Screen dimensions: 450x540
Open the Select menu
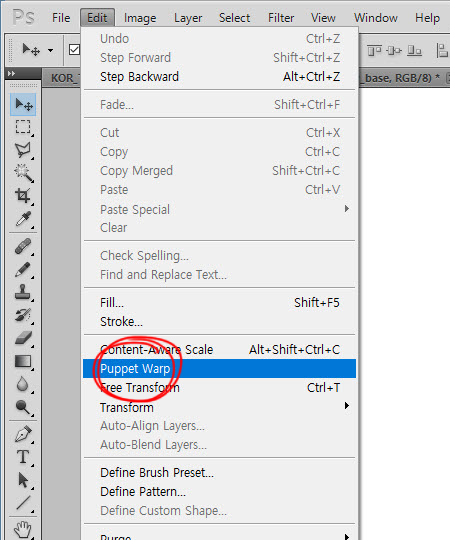[x=234, y=18]
